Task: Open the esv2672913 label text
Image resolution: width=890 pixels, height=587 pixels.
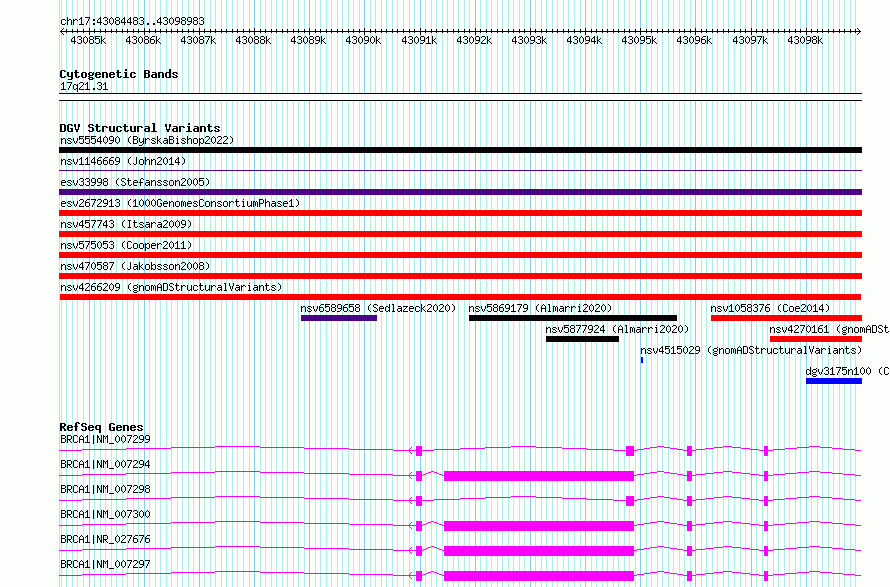Action: tap(180, 203)
